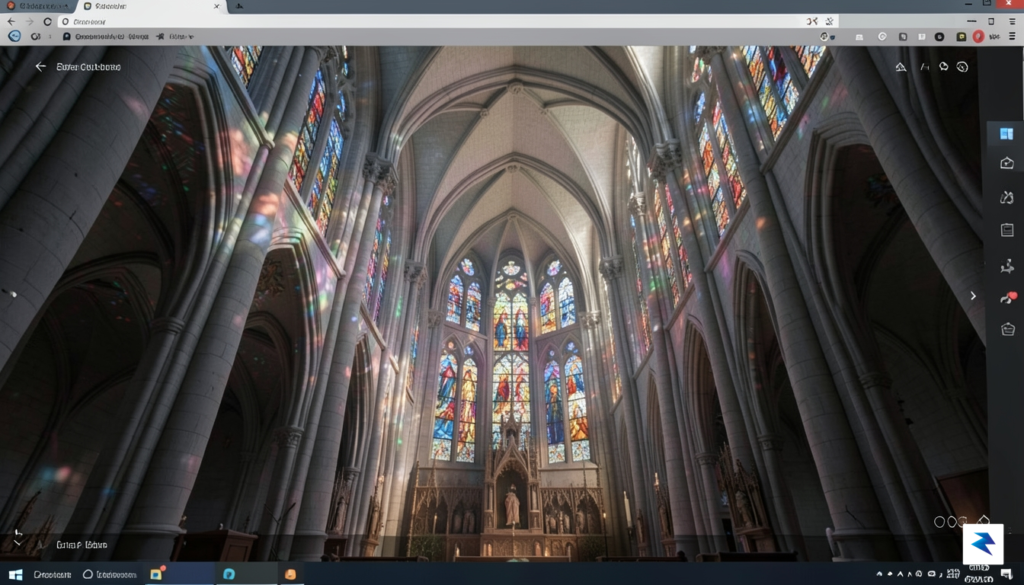Viewport: 1024px width, 585px height.
Task: Open the second right sidebar icon below blue grid
Action: click(x=1006, y=163)
